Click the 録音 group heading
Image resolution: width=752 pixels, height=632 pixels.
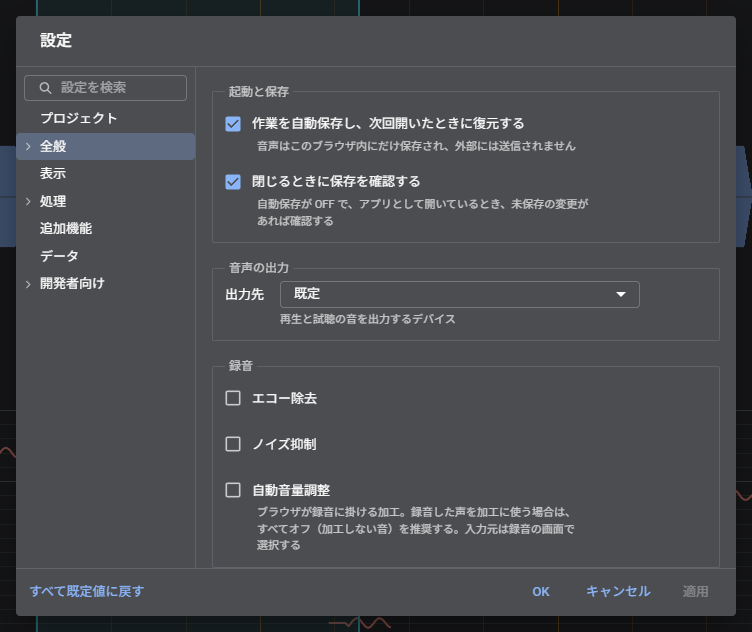pos(240,366)
